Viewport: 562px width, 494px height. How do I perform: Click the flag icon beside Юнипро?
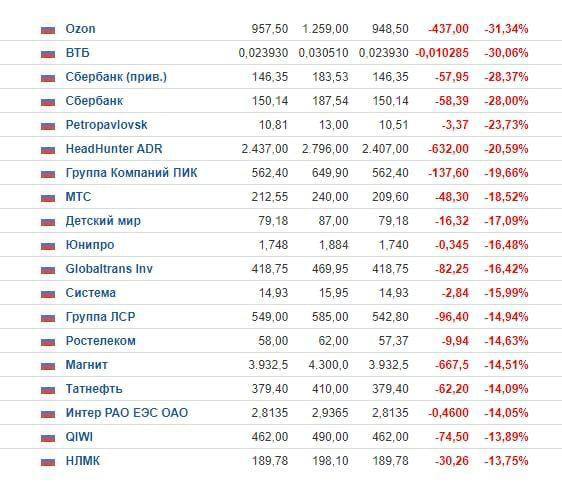pos(48,246)
